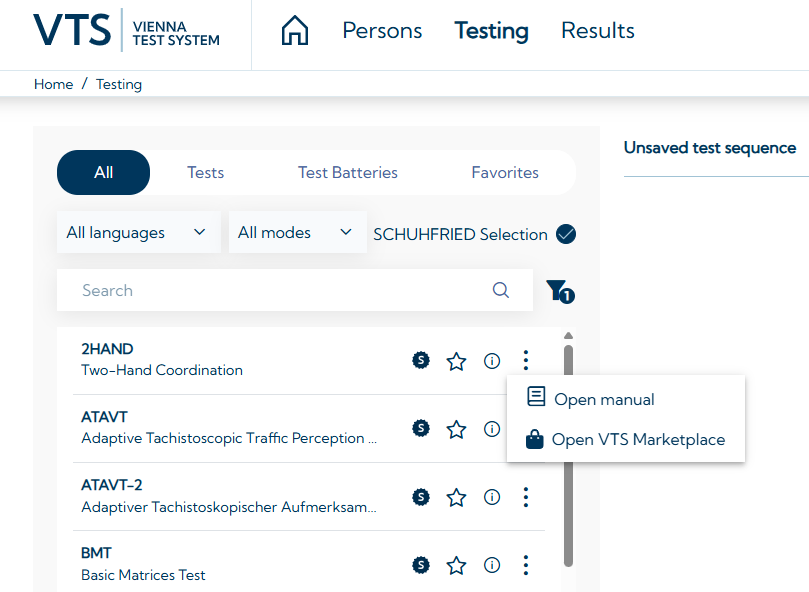This screenshot has height=592, width=809.
Task: Select Open manual from the context menu
Action: tap(604, 399)
